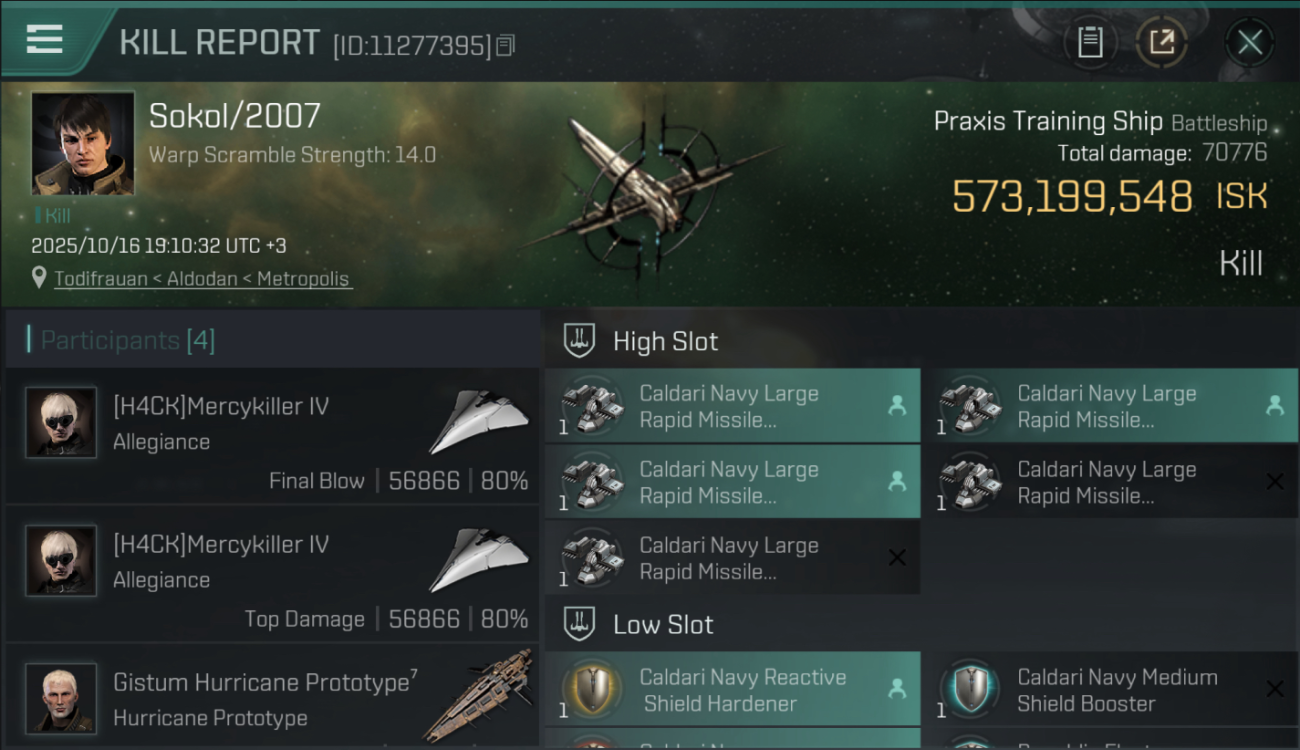Click the Low Slot section icon
1300x750 pixels.
click(579, 625)
